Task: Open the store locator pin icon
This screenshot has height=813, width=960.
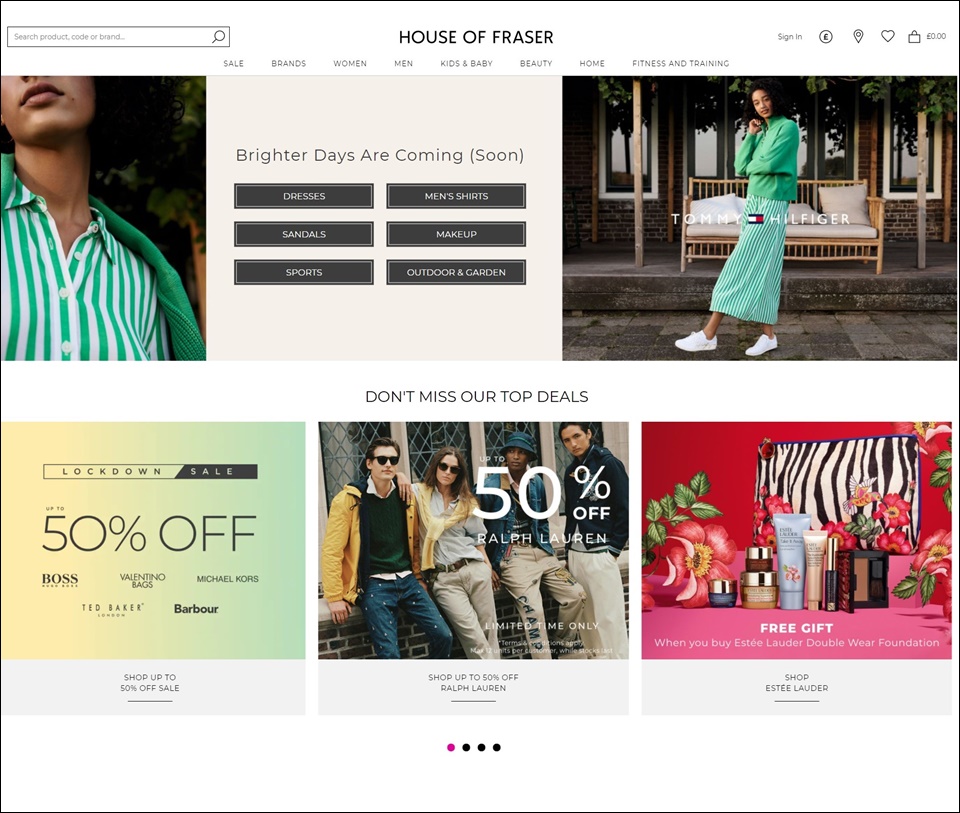Action: pos(858,37)
